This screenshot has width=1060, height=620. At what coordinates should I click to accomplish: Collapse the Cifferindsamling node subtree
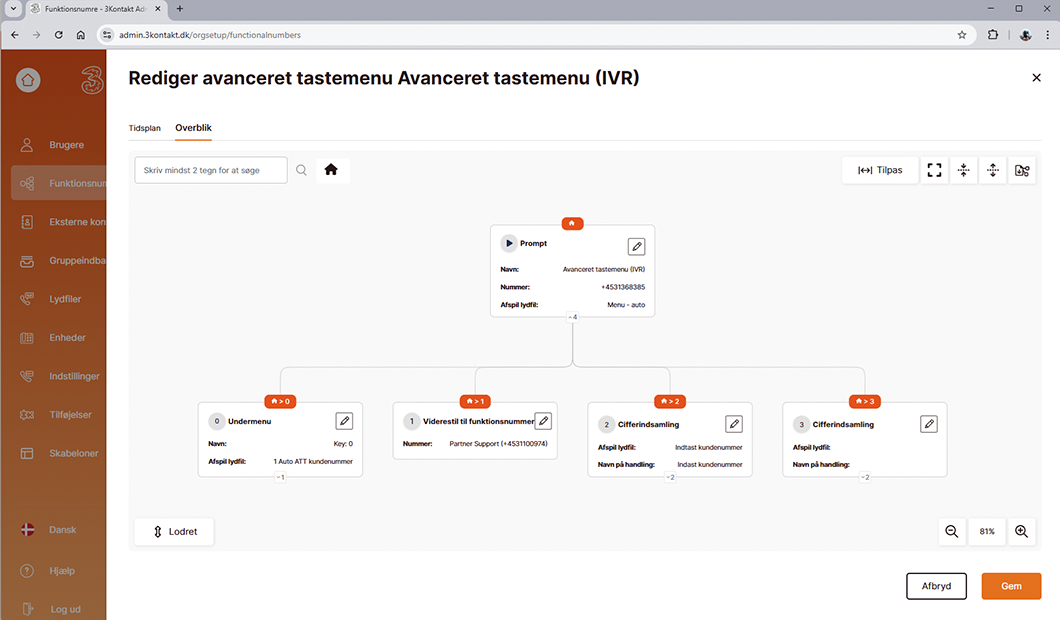(x=670, y=478)
